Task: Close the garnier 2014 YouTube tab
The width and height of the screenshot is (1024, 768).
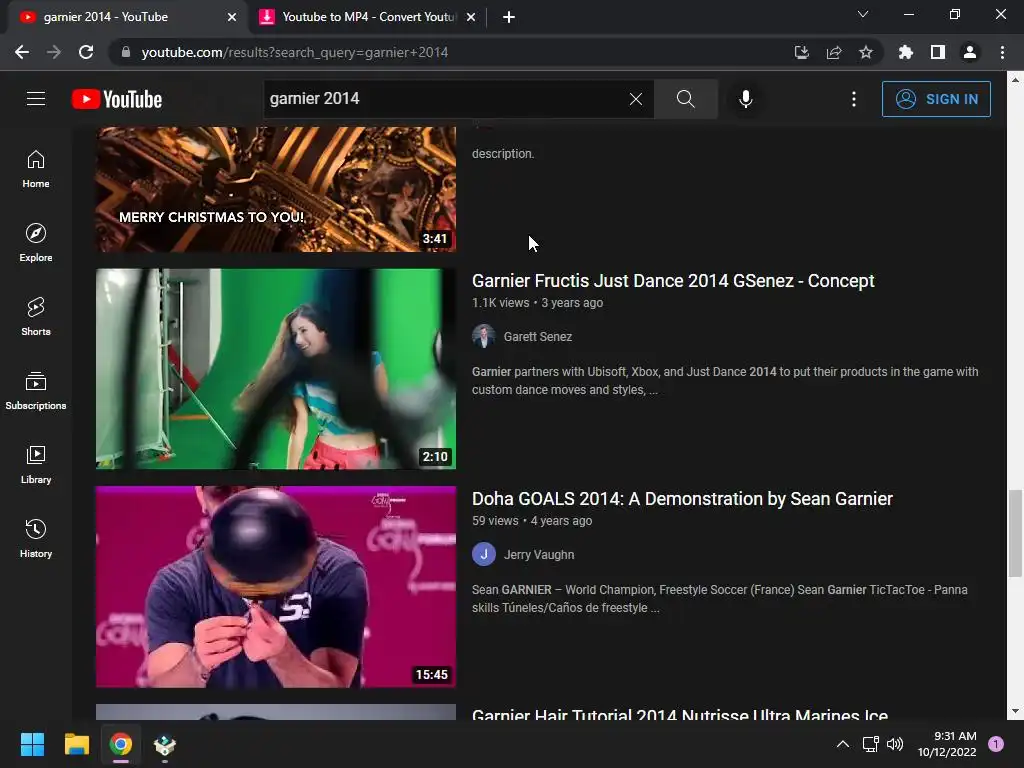Action: (x=232, y=18)
